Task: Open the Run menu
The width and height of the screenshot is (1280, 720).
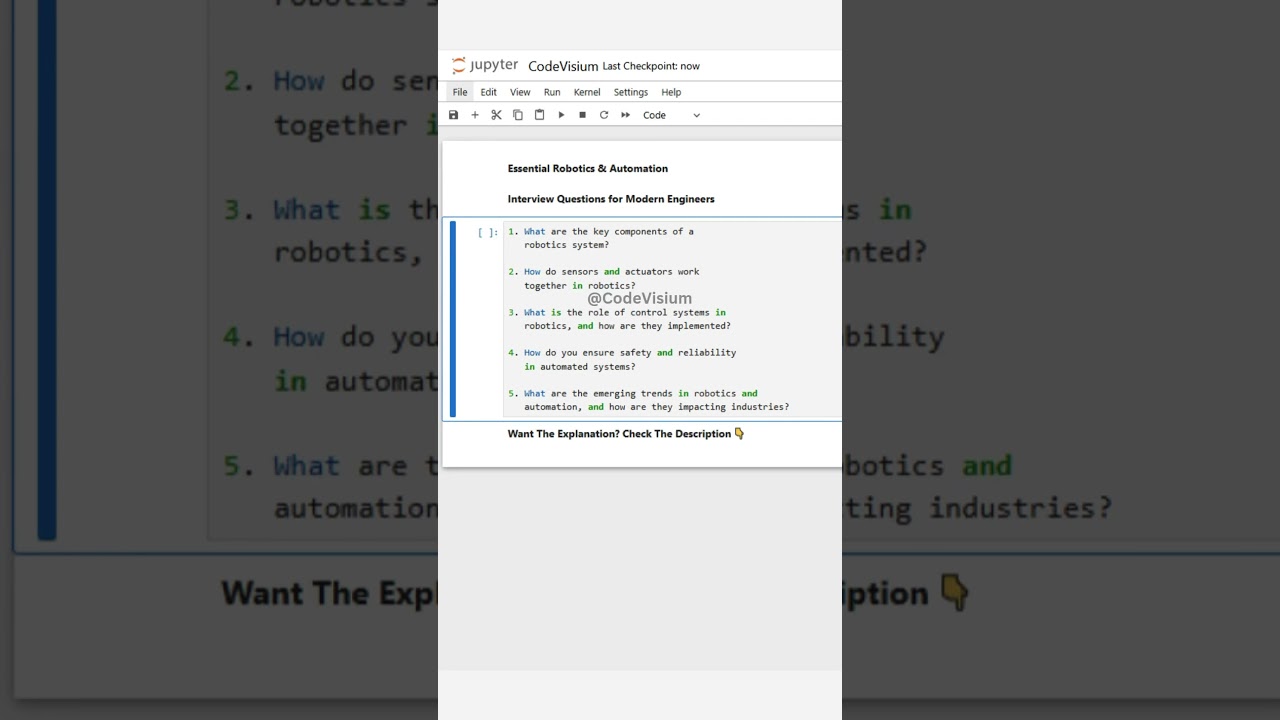Action: 552,92
